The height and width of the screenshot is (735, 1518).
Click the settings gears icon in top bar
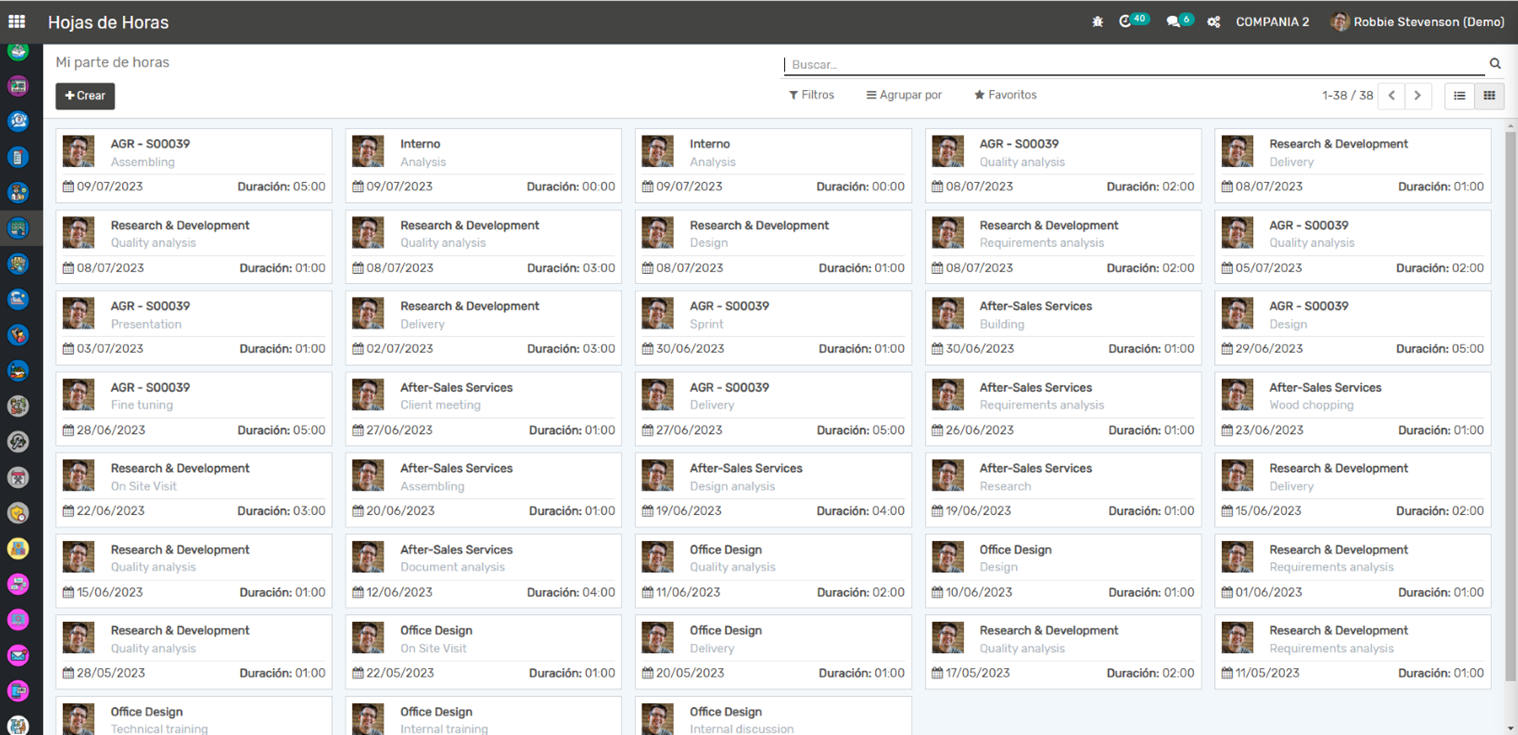click(1213, 22)
